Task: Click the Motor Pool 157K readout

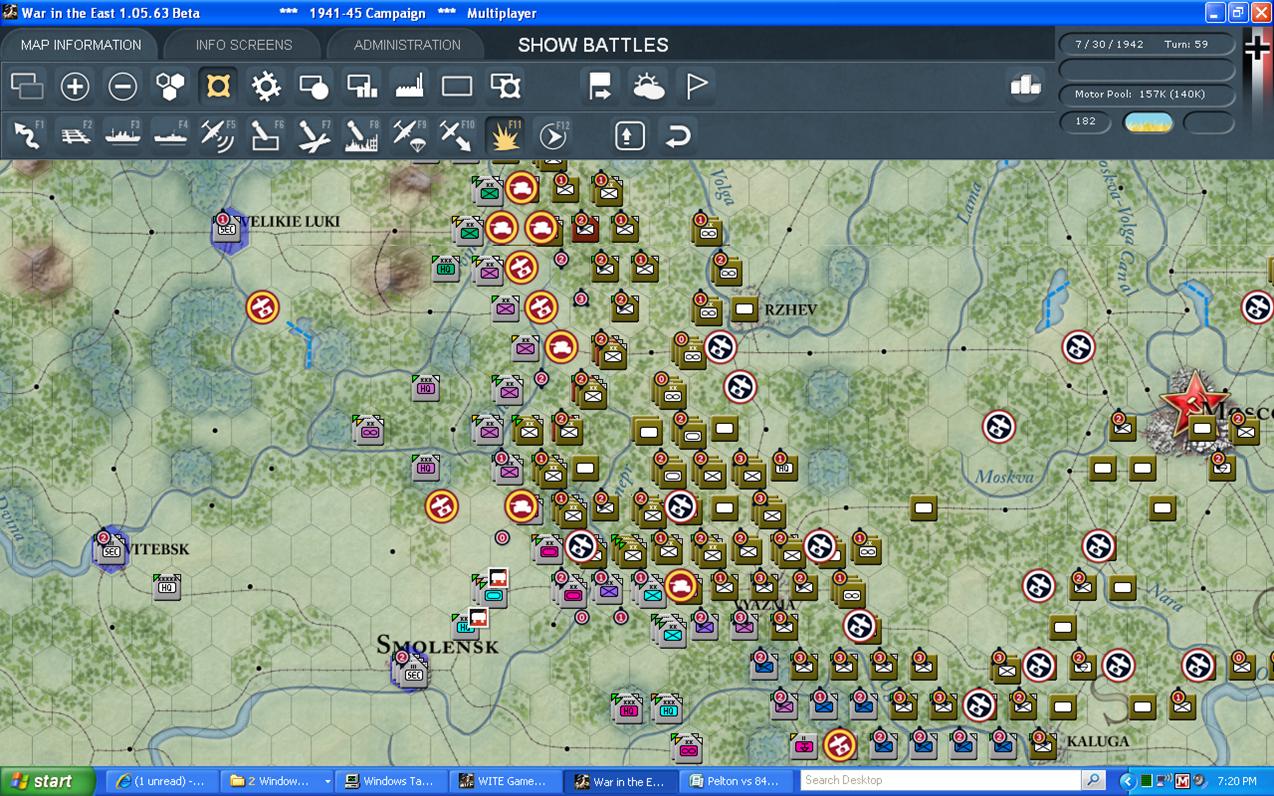Action: 1147,94
